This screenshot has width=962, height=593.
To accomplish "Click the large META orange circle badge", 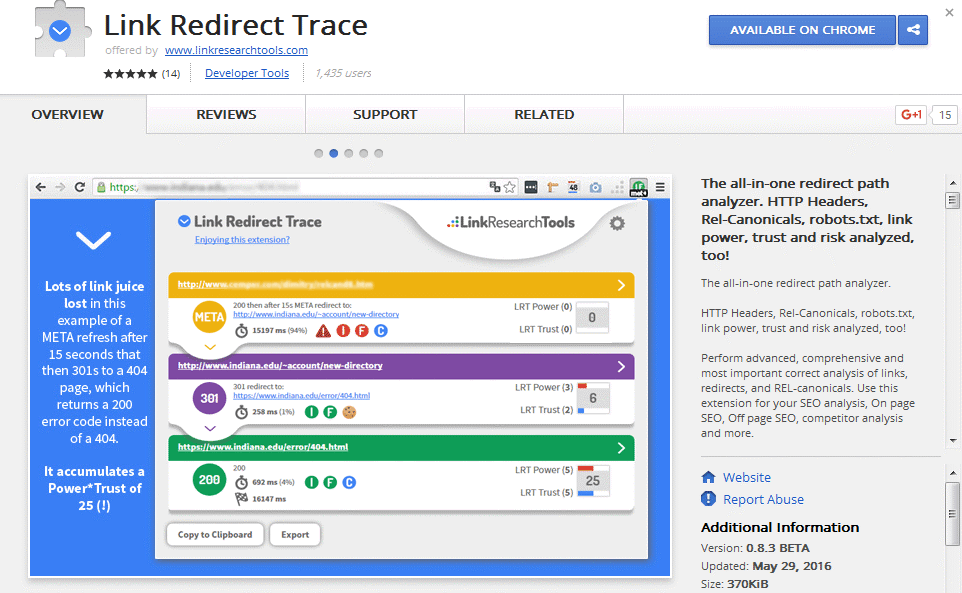I will click(x=210, y=318).
